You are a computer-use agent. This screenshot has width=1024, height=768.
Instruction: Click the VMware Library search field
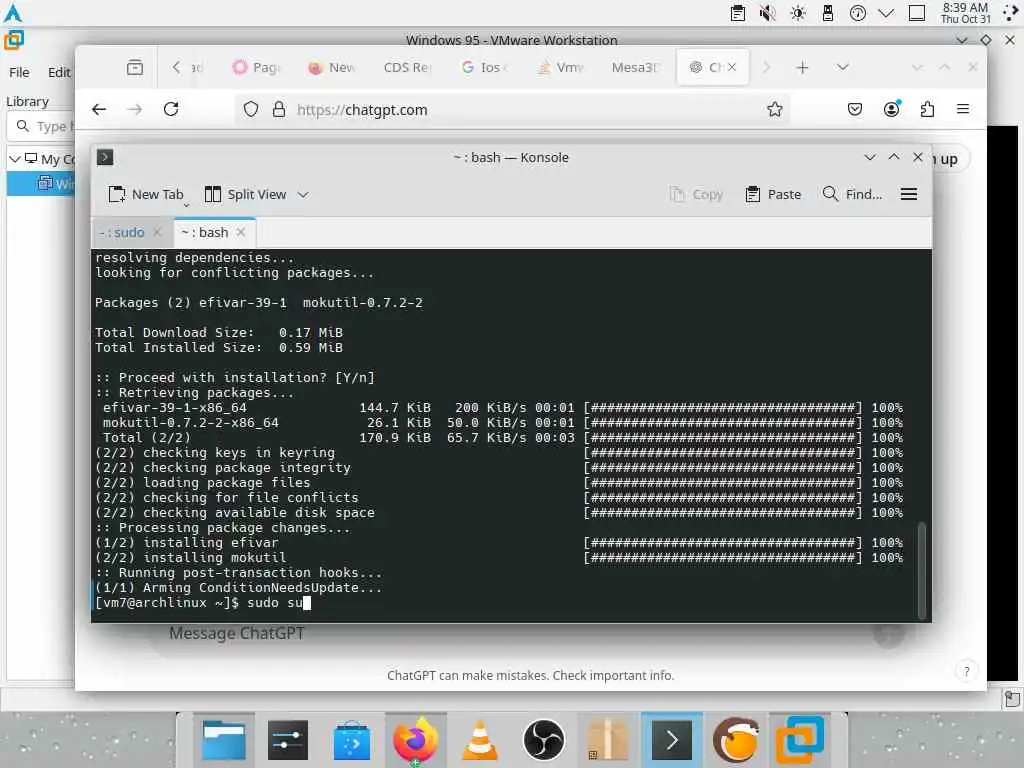pyautogui.click(x=42, y=126)
